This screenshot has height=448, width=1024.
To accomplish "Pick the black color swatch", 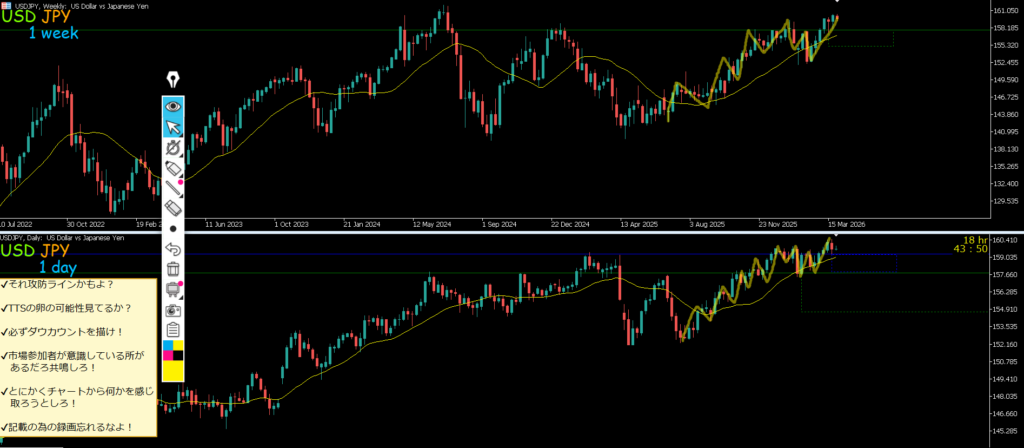I will (x=178, y=355).
